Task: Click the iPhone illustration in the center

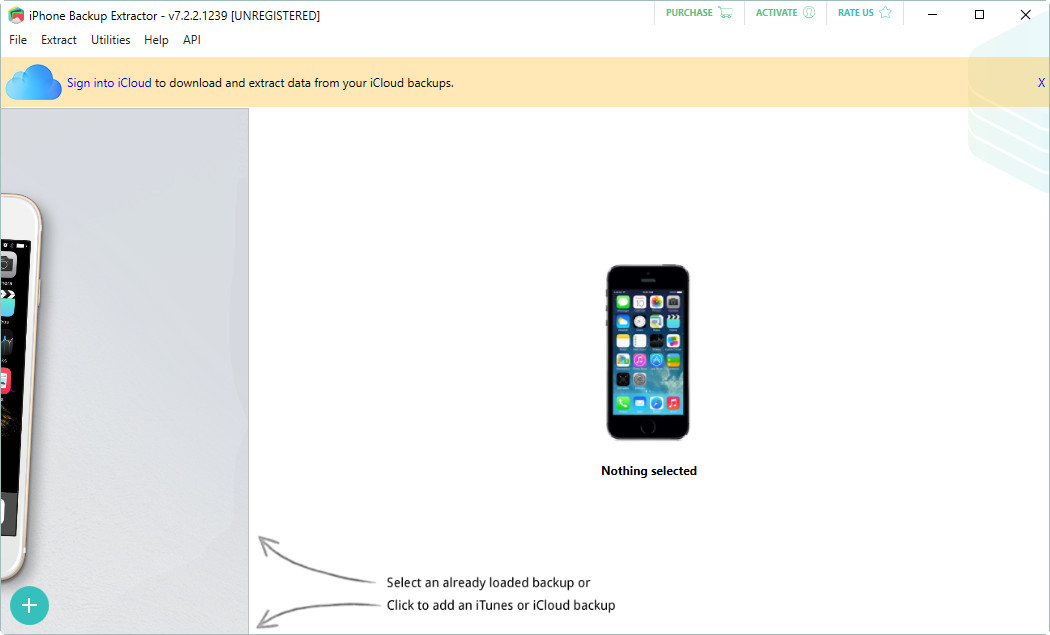Action: pyautogui.click(x=647, y=352)
